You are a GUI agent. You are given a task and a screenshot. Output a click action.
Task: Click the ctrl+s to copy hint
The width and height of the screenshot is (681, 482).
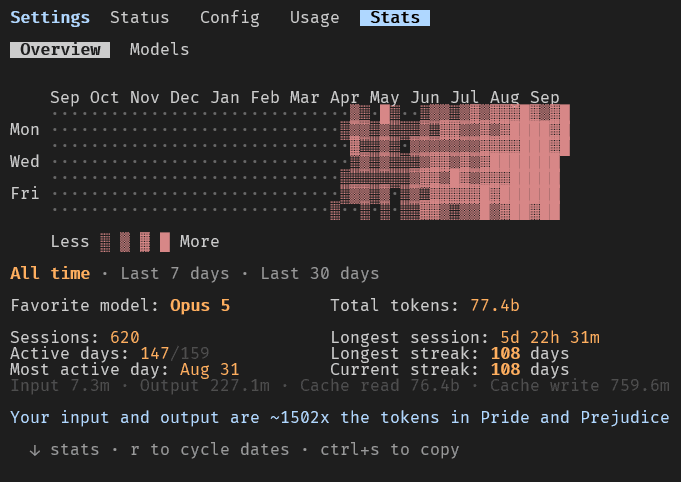coord(390,450)
